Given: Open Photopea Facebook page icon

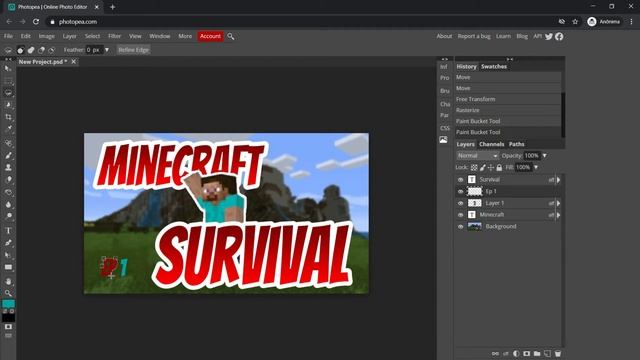Looking at the screenshot, I should coord(559,36).
